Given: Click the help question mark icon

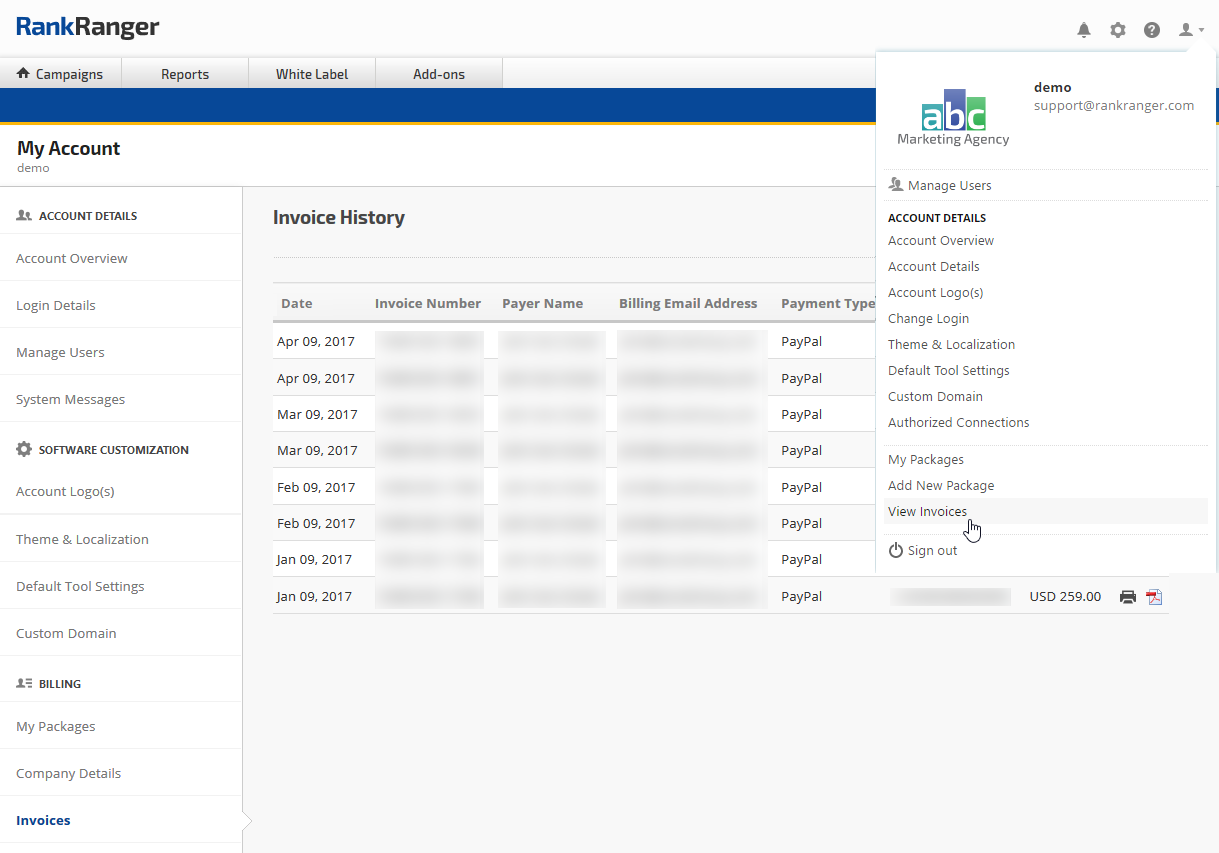Looking at the screenshot, I should point(1152,30).
